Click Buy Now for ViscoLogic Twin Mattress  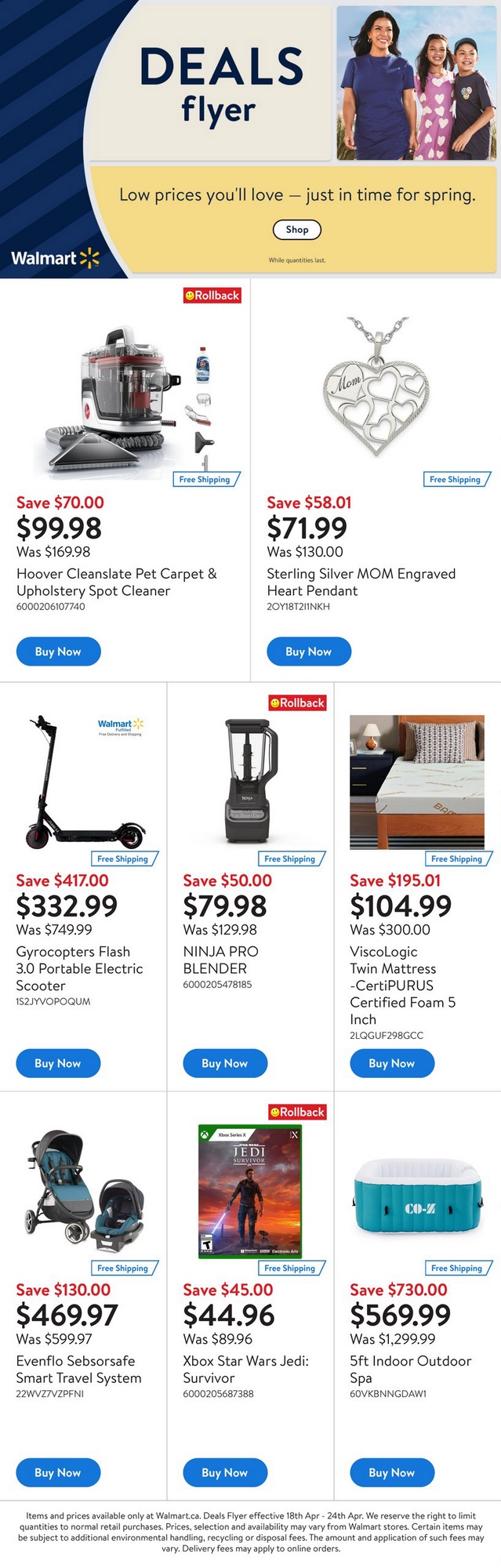click(392, 1063)
